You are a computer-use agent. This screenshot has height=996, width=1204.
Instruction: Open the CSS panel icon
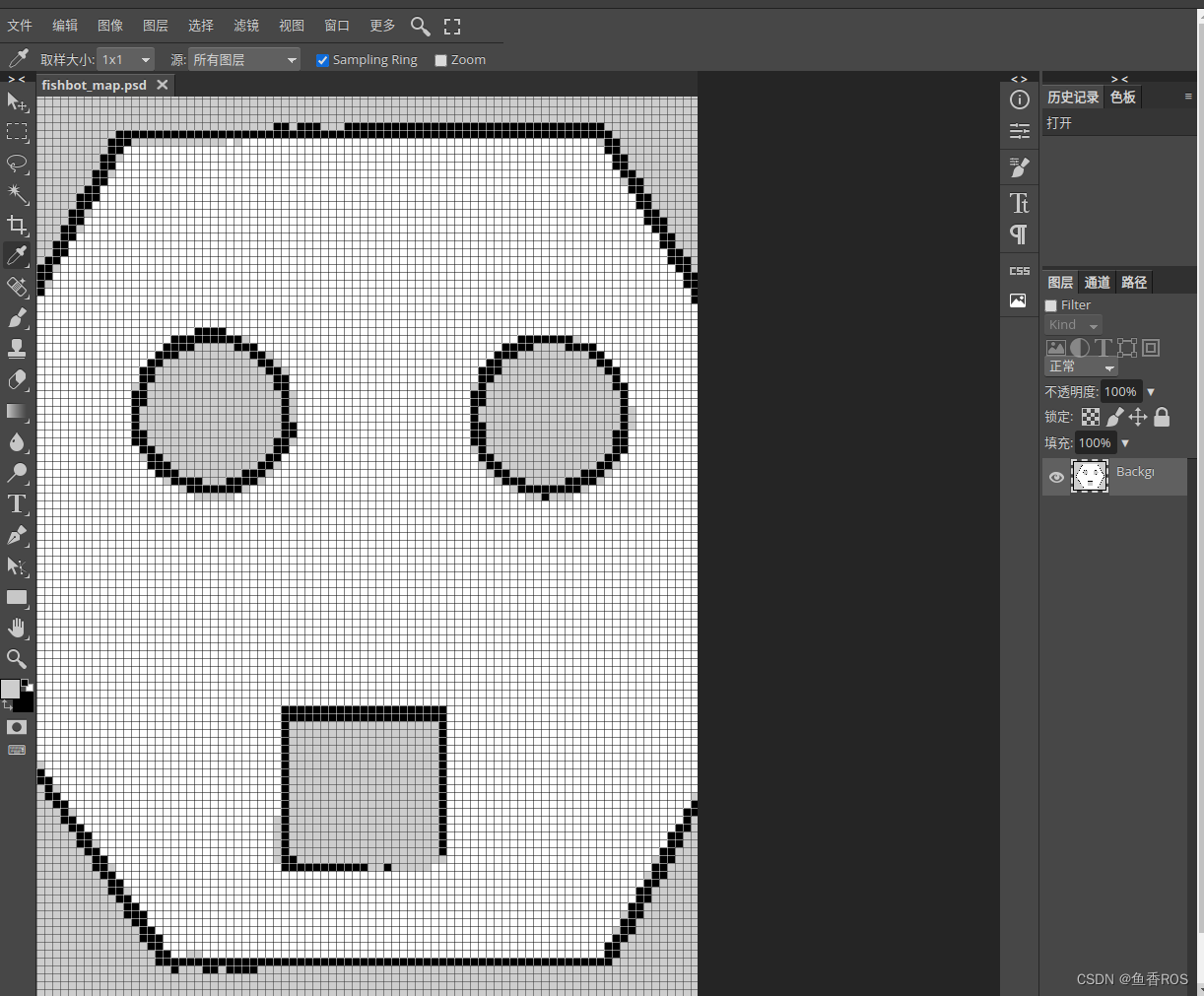click(1020, 270)
